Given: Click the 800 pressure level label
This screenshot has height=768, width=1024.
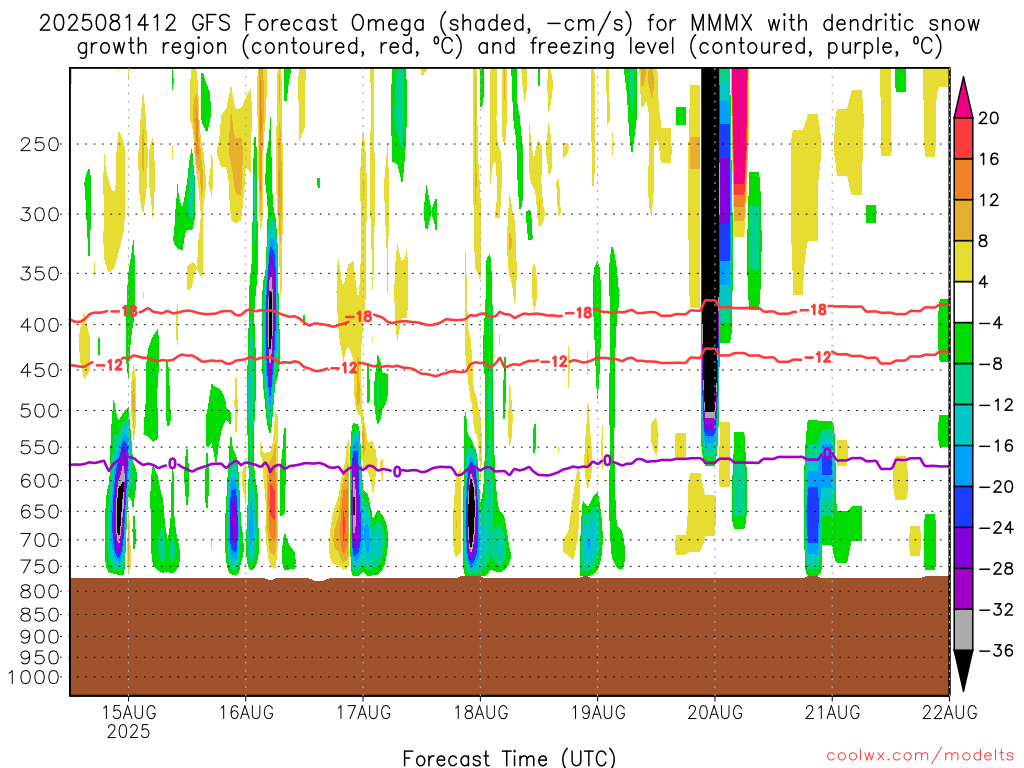Looking at the screenshot, I should [x=40, y=592].
